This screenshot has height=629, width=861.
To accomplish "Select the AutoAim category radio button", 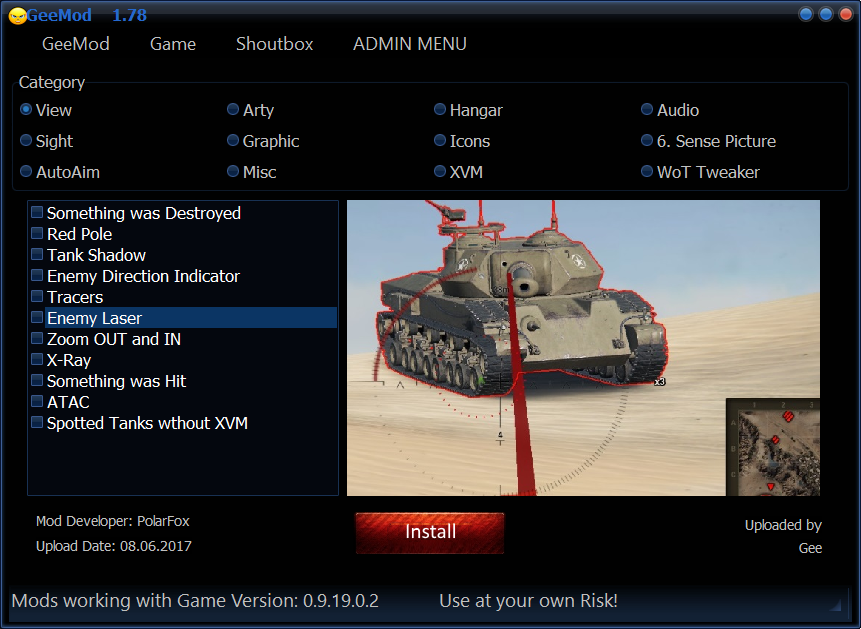I will tap(26, 171).
